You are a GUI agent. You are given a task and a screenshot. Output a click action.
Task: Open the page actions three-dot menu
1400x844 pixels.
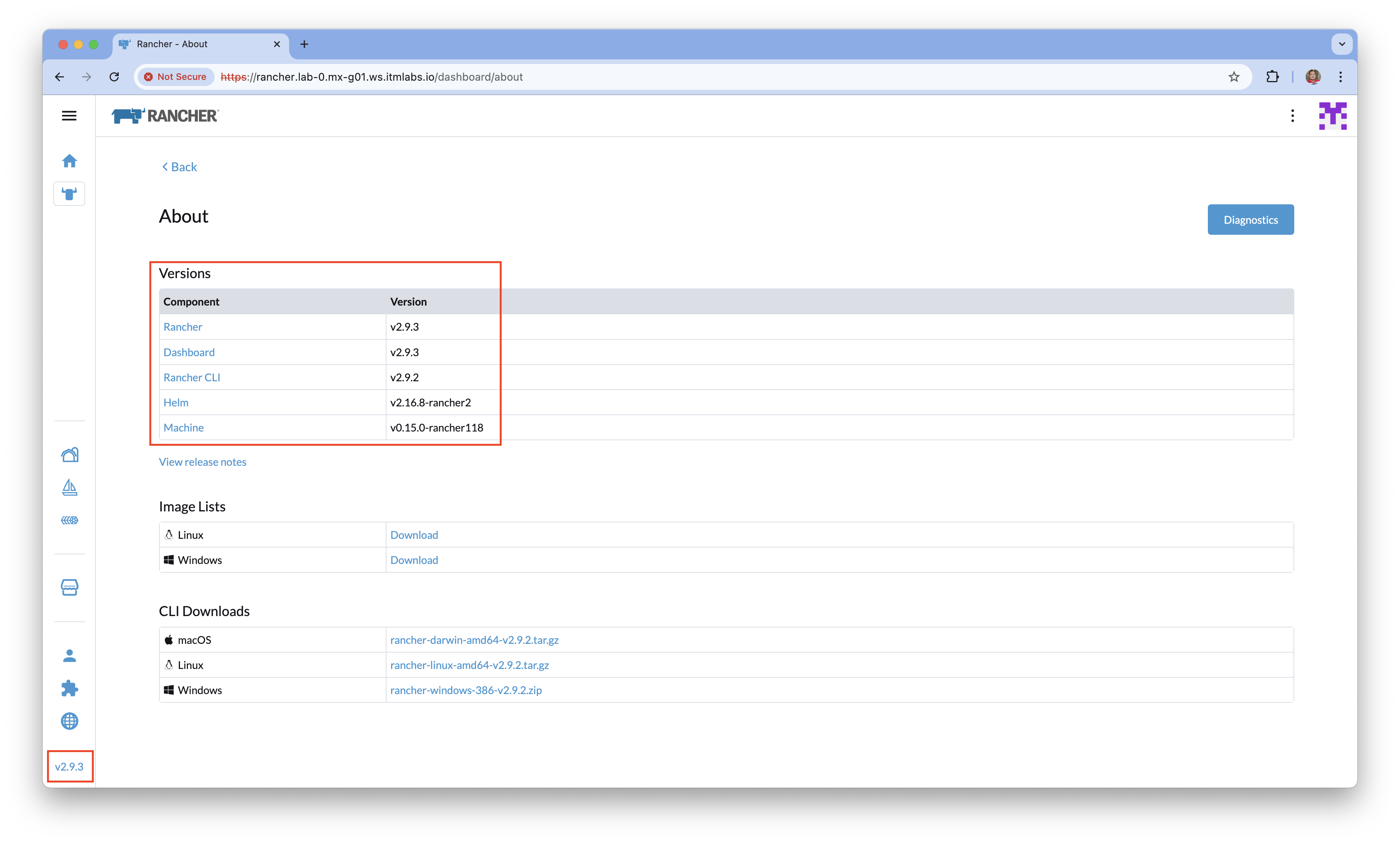tap(1293, 116)
